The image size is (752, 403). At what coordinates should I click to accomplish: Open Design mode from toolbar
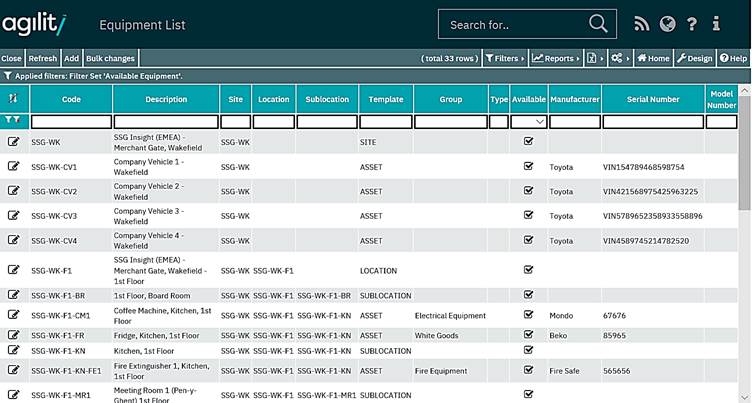coord(694,59)
